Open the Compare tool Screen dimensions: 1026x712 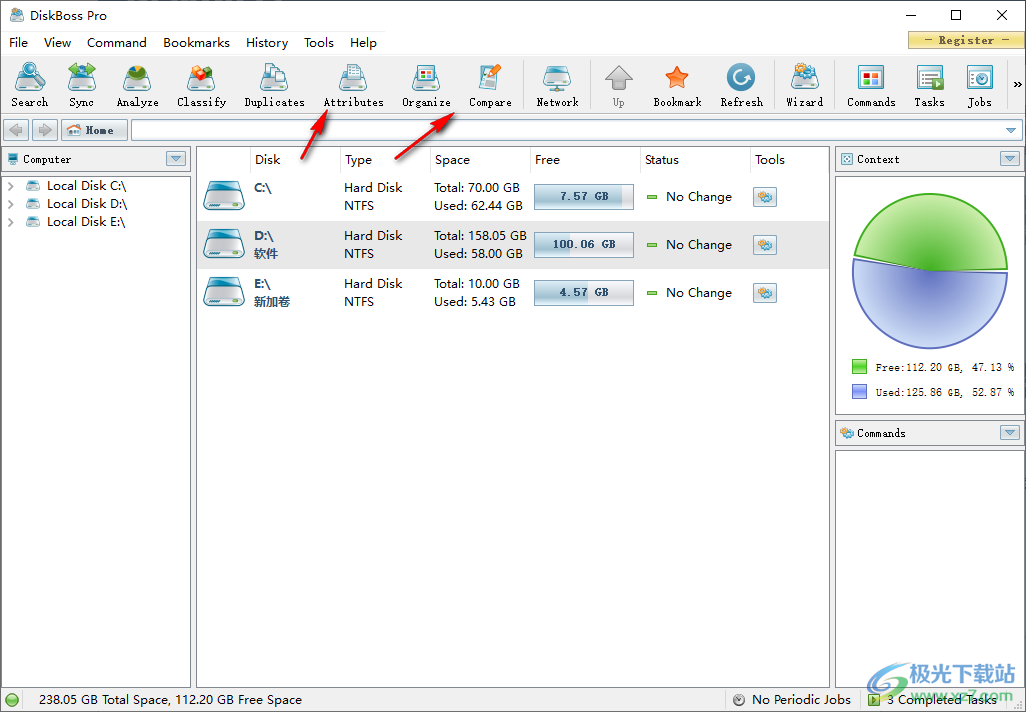490,85
